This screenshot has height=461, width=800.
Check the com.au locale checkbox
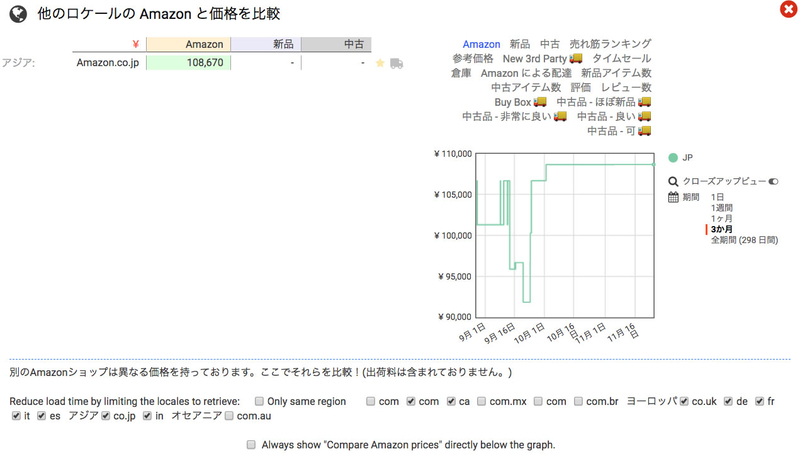(x=229, y=416)
